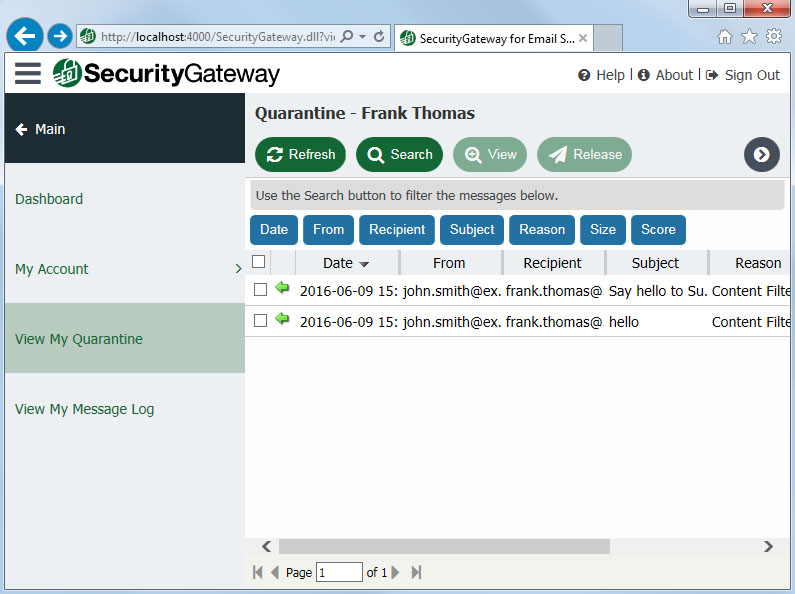Sort by the Subject column header

[x=657, y=263]
